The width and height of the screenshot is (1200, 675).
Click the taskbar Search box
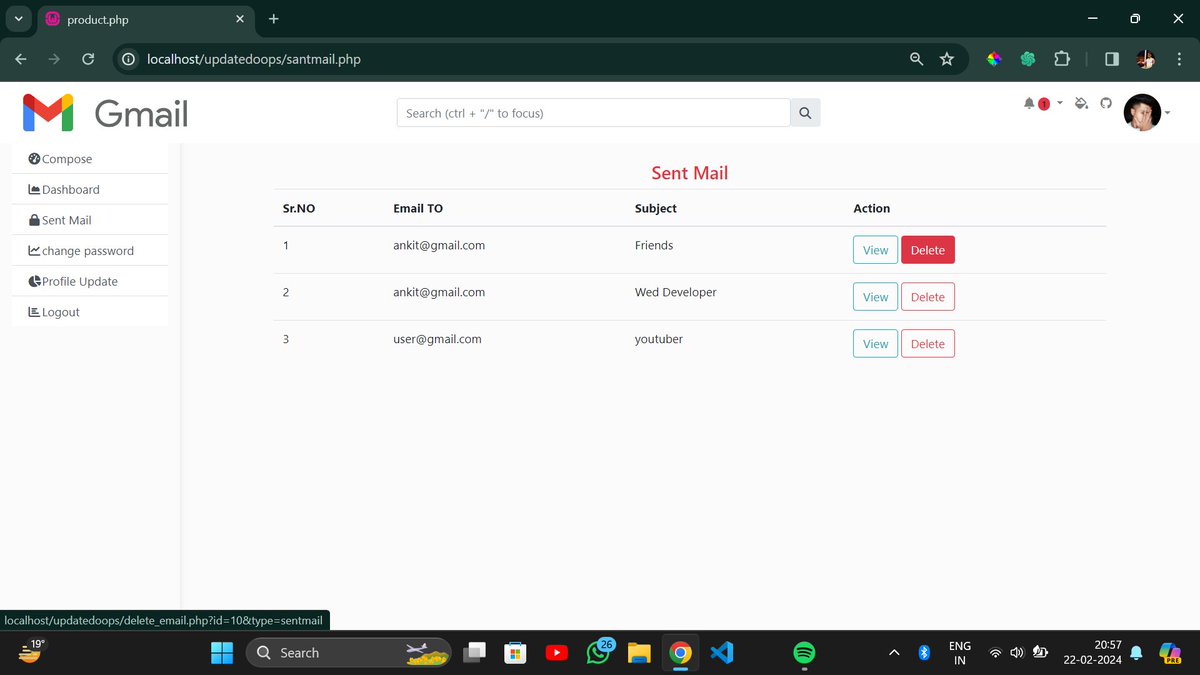[348, 653]
